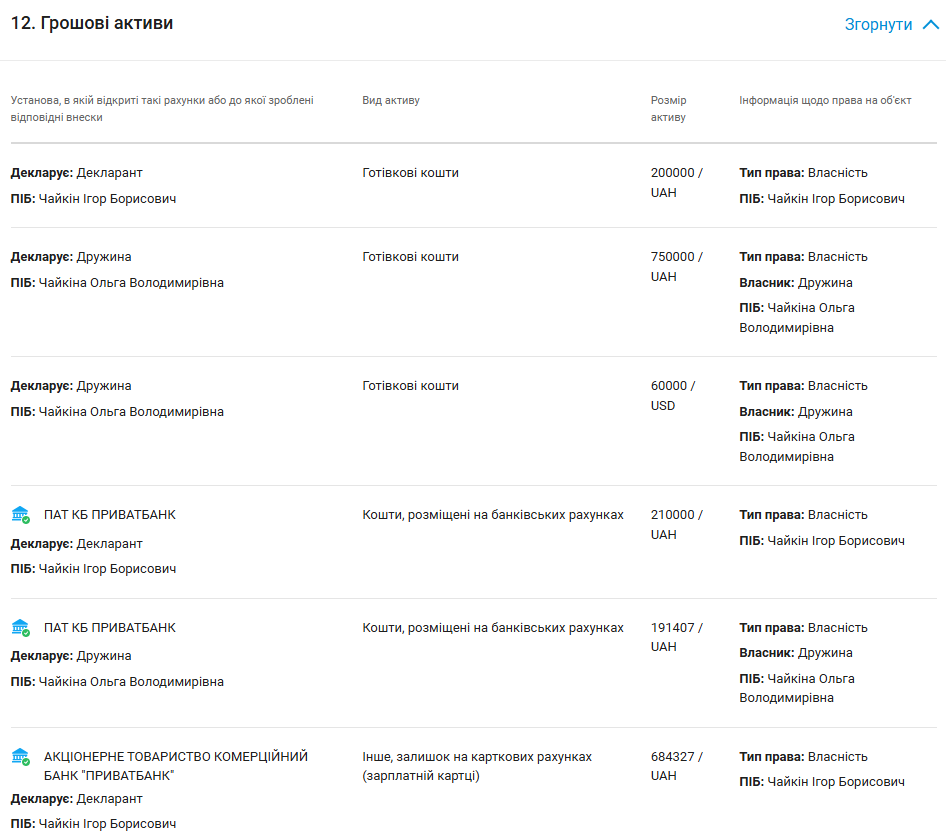This screenshot has width=946, height=835.
Task: Click the 'Вид активу' column header
Action: [x=391, y=101]
